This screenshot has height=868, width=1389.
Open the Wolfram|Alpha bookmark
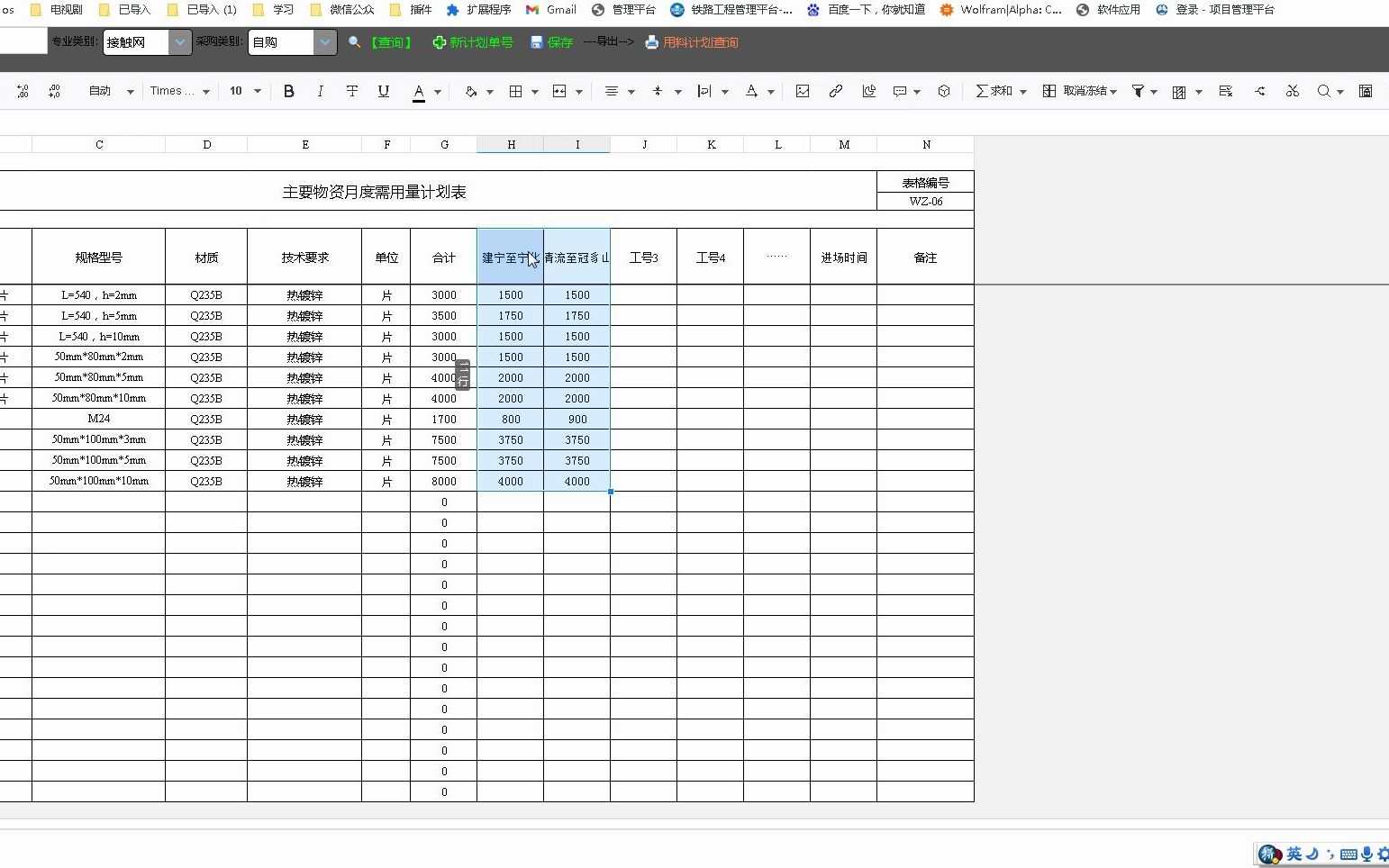pyautogui.click(x=1001, y=9)
